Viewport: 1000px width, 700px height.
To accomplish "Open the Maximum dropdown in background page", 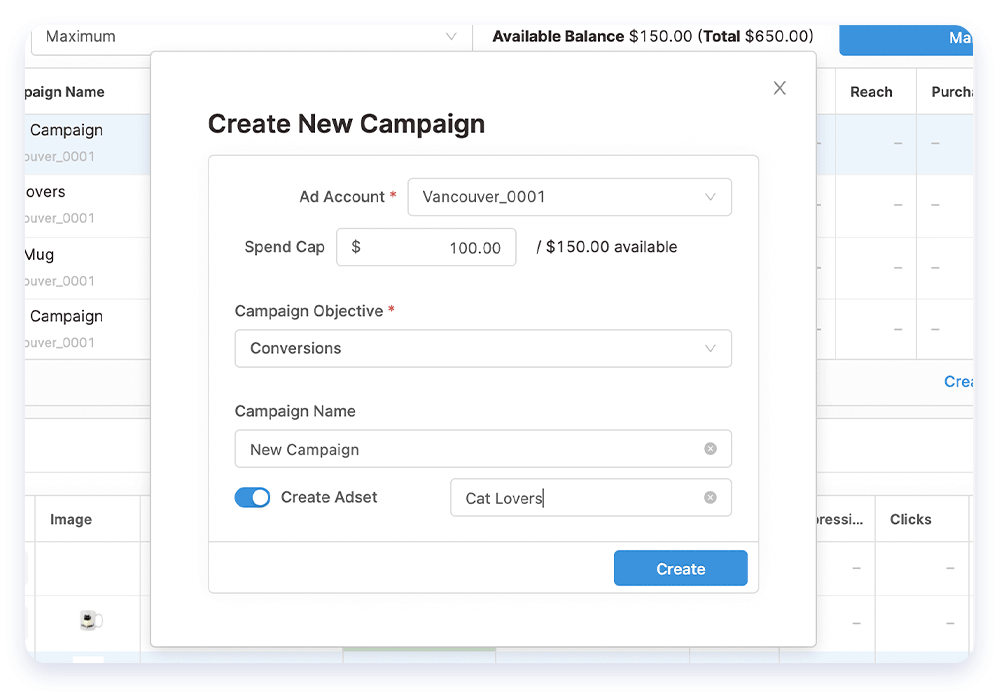I will coord(250,38).
